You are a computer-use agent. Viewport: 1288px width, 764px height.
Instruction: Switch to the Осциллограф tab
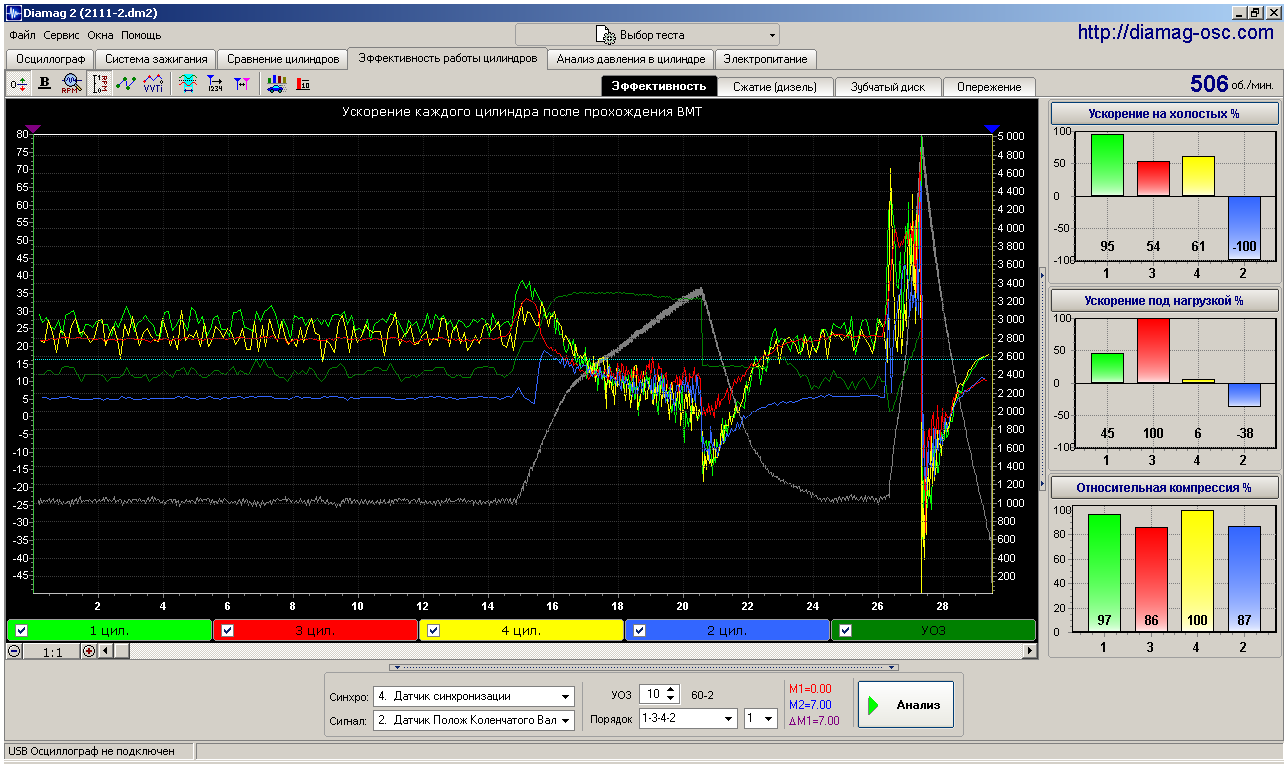click(49, 59)
